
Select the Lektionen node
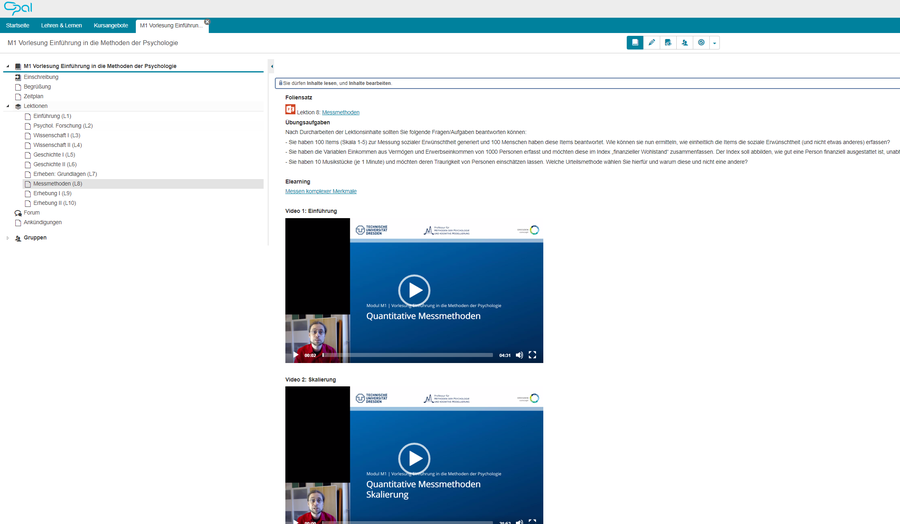(36, 106)
